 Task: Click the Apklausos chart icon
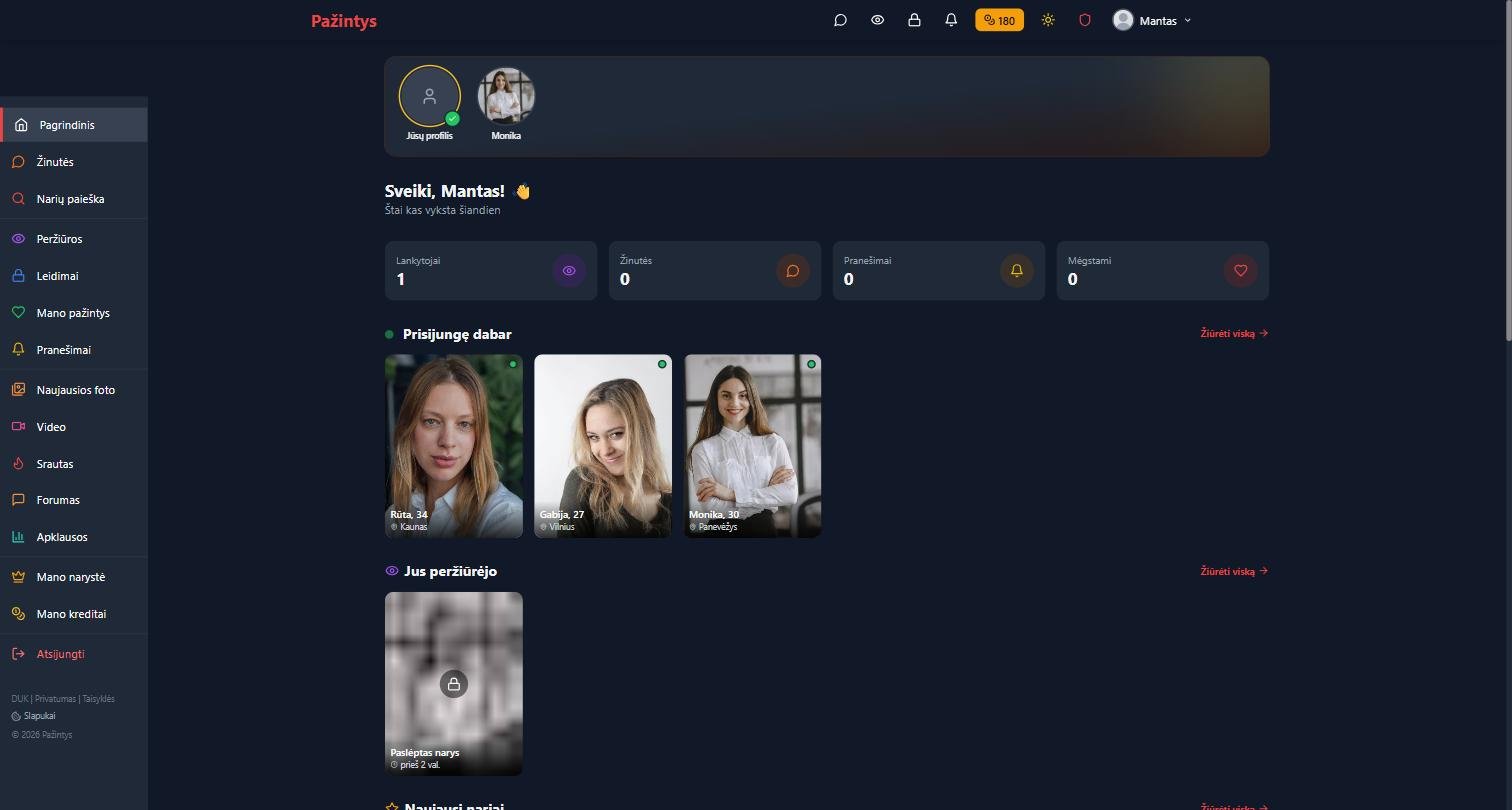pos(18,537)
